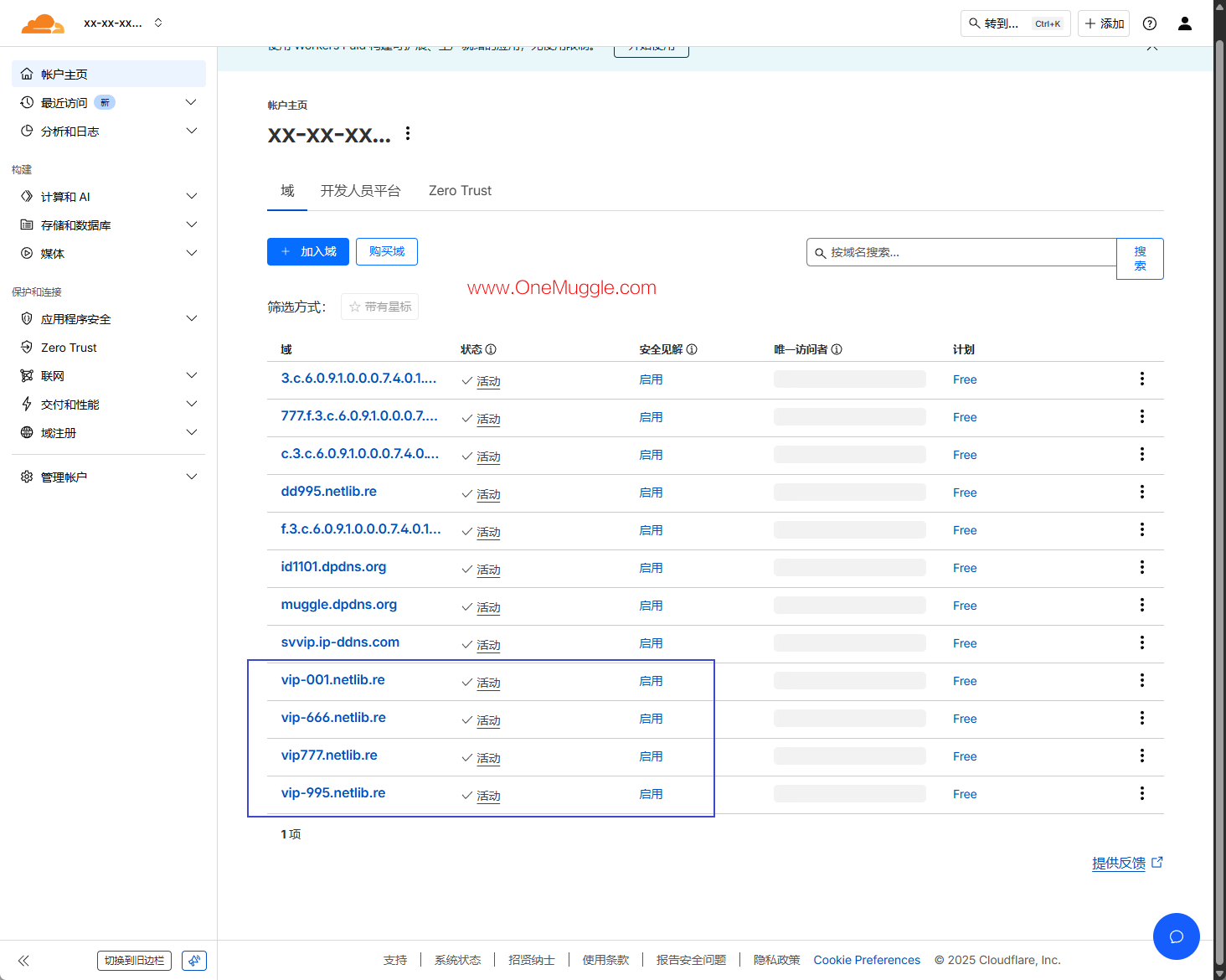1226x980 pixels.
Task: Open the 添加 button in header
Action: click(1104, 23)
